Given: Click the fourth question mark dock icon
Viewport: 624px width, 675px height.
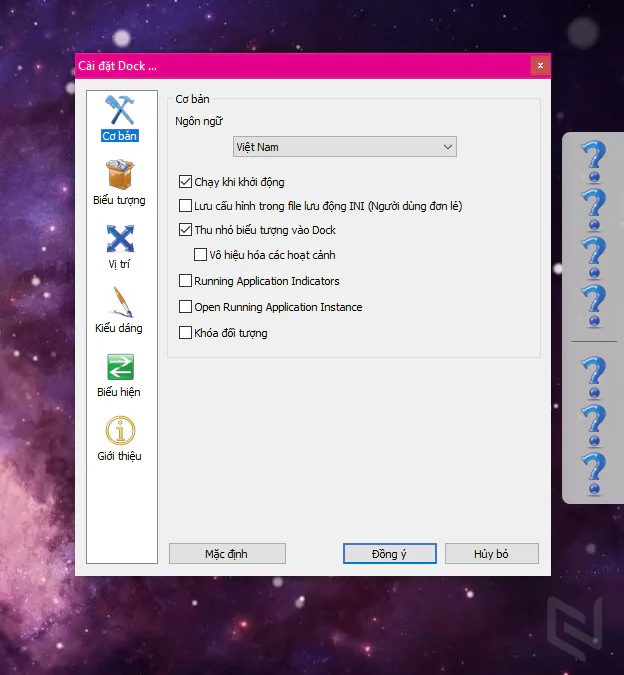Looking at the screenshot, I should (594, 305).
